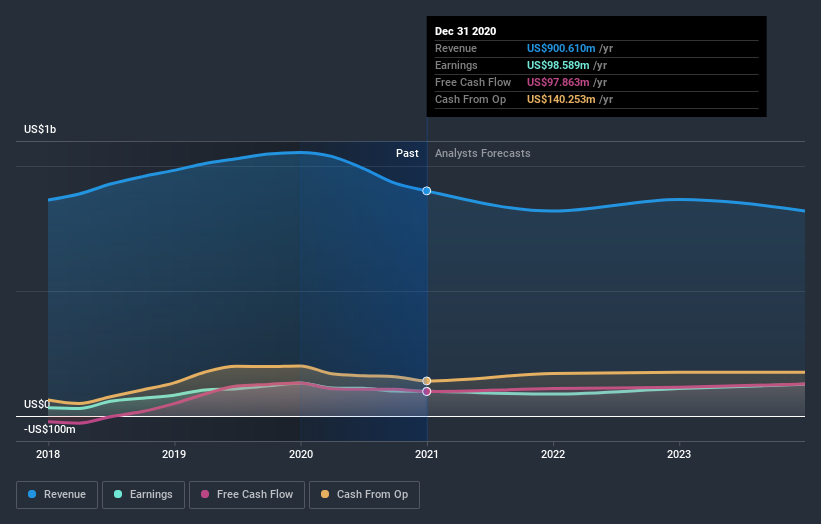Click the Analysts Forecasts label

click(x=483, y=153)
